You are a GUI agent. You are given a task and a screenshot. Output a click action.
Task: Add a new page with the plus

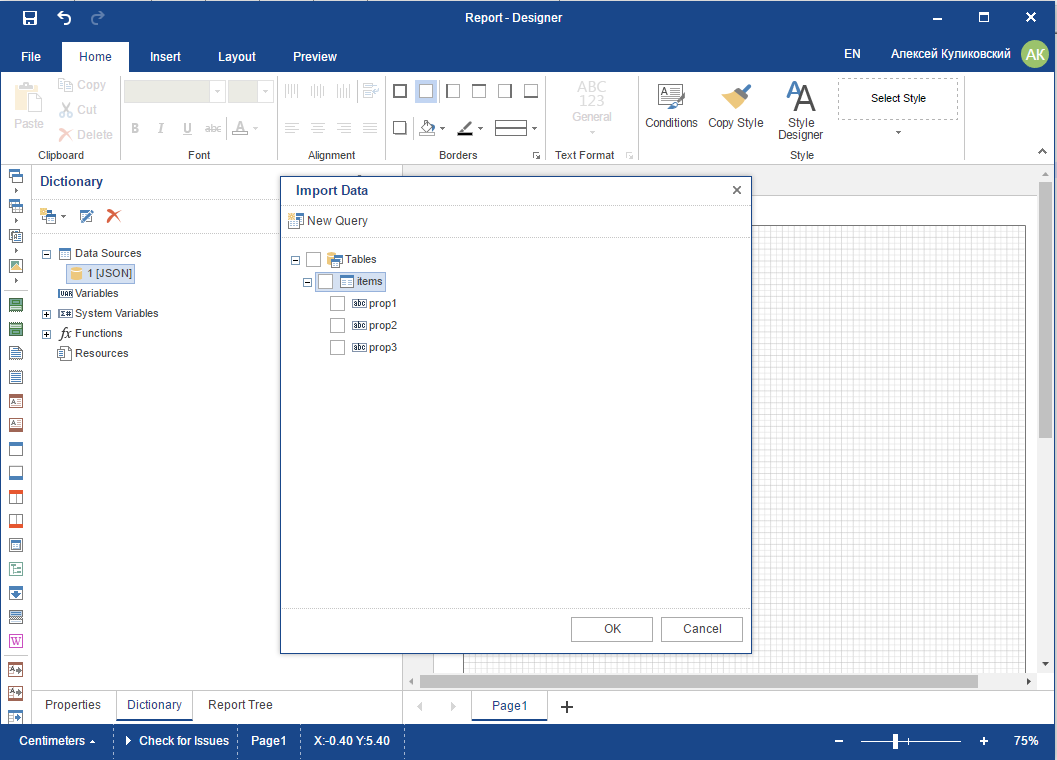click(567, 707)
